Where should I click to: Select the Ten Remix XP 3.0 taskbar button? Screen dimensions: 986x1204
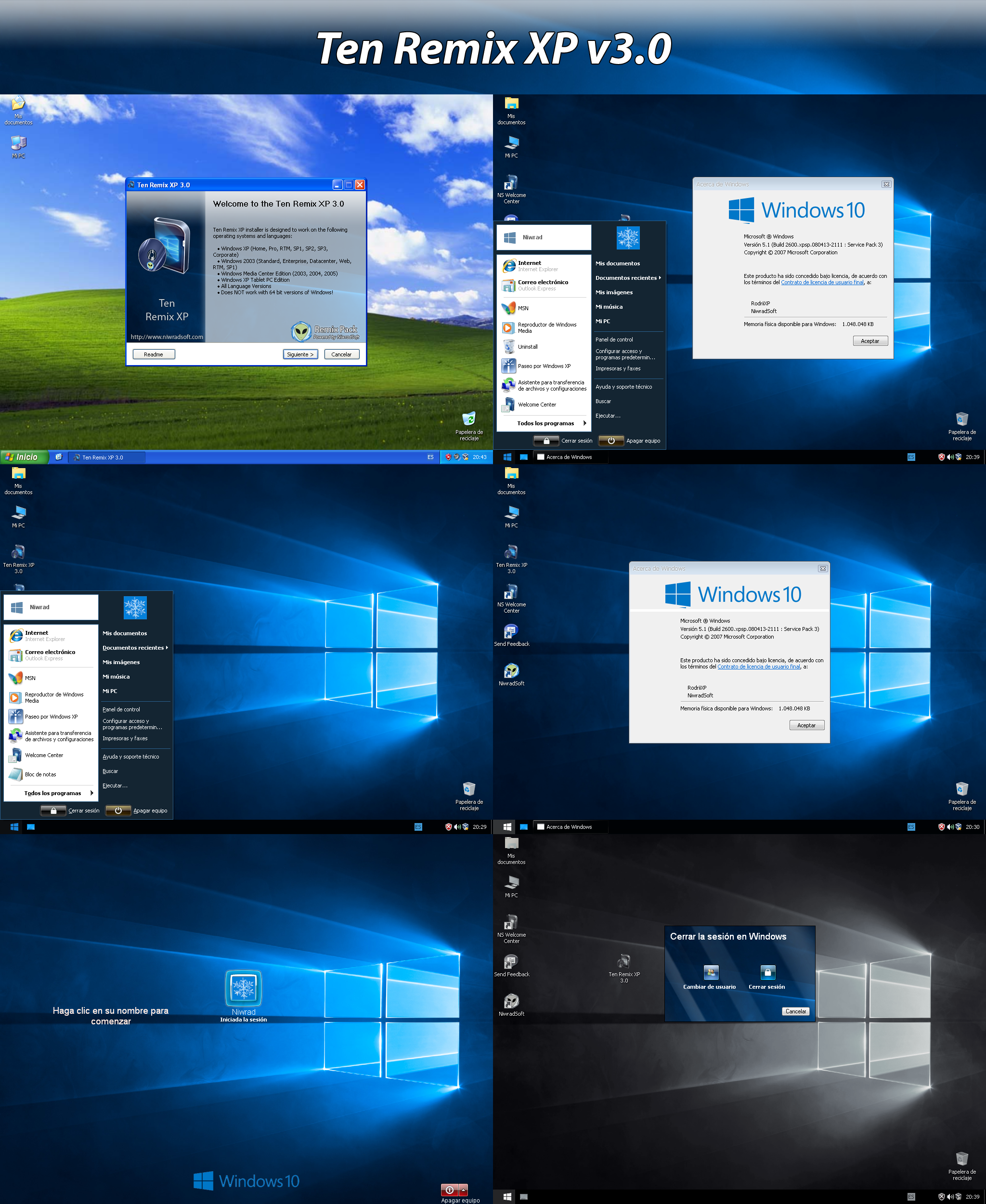pos(106,458)
